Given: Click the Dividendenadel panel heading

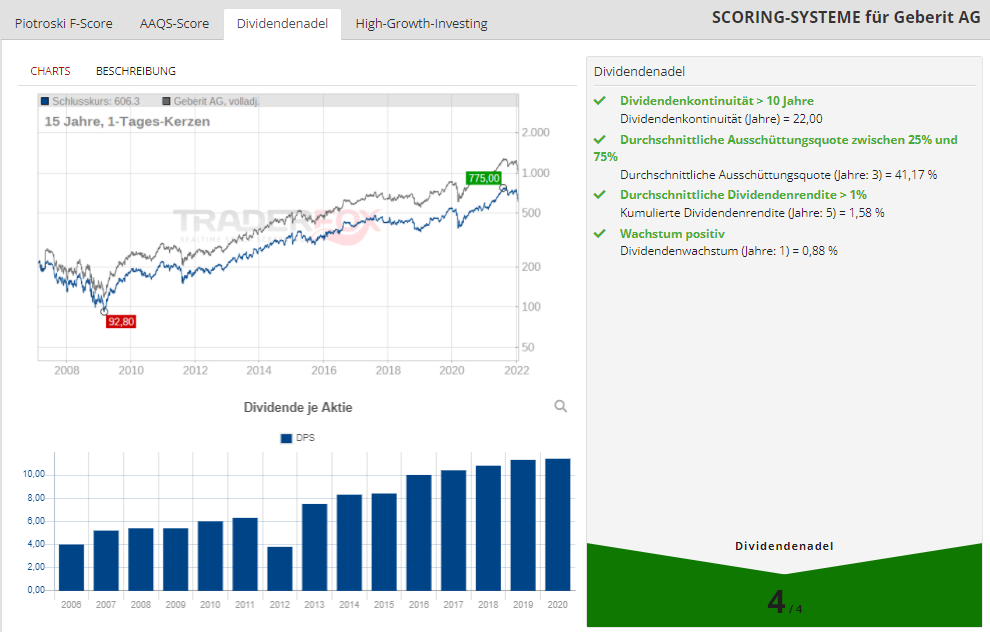Looking at the screenshot, I should click(639, 71).
